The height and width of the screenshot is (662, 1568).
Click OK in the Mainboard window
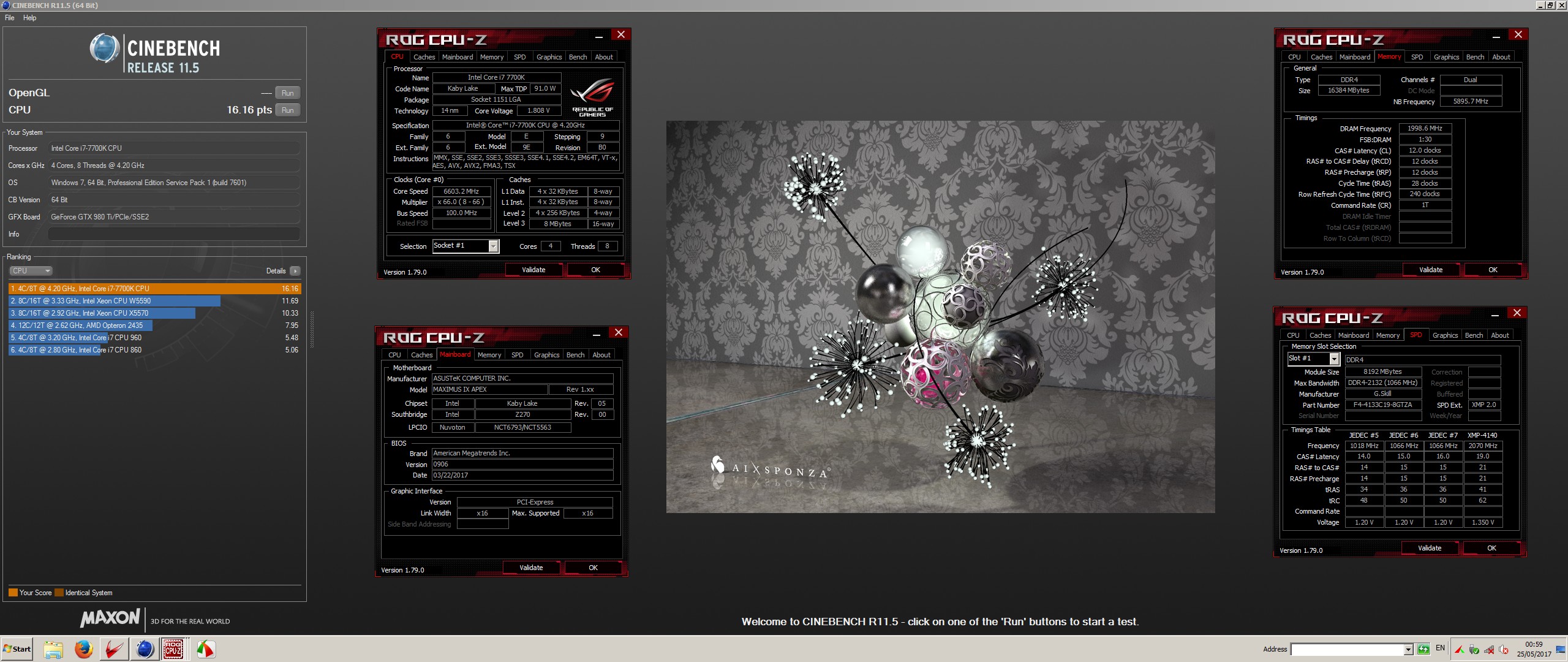pyautogui.click(x=593, y=568)
